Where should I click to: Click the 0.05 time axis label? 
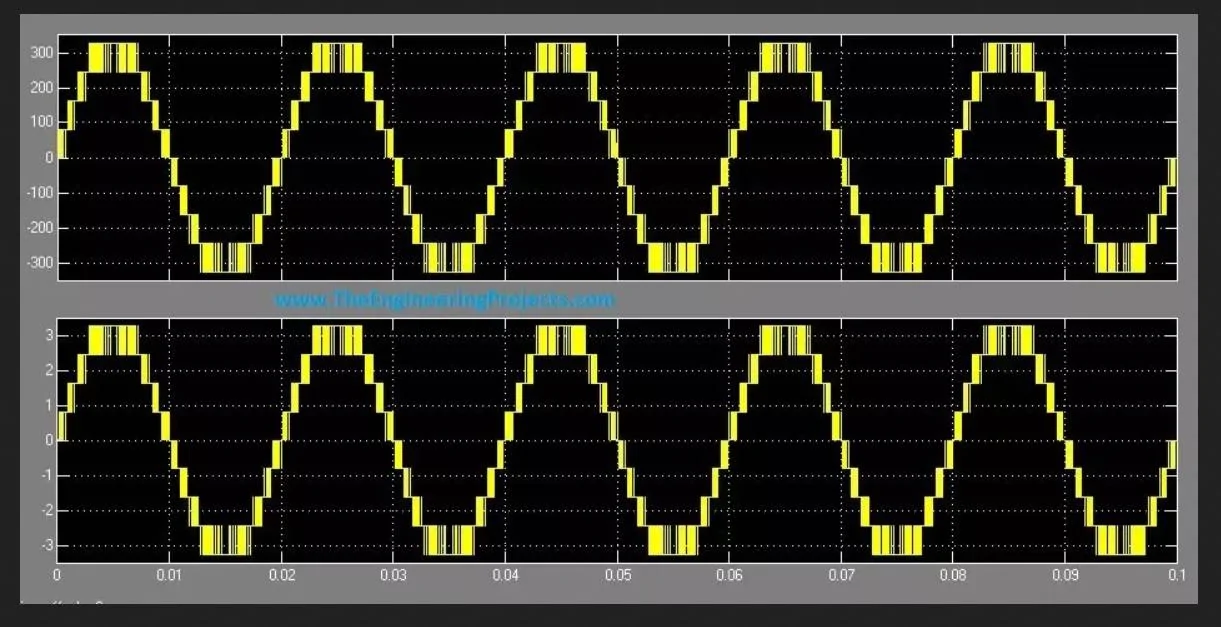pos(617,577)
